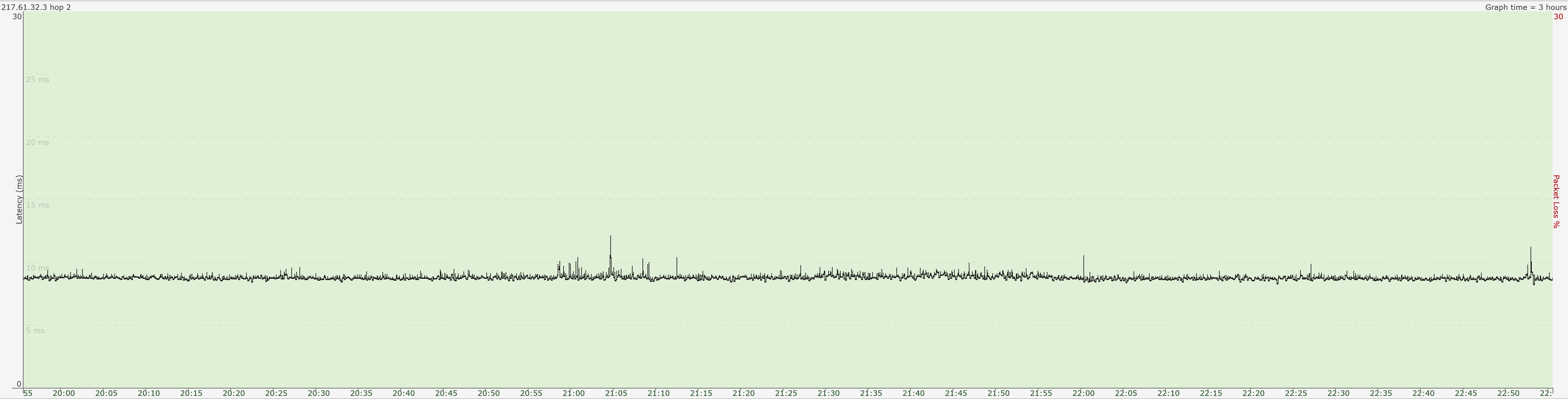Click the 'Latency (ms)' axis title
The image size is (1568, 399).
pos(19,200)
